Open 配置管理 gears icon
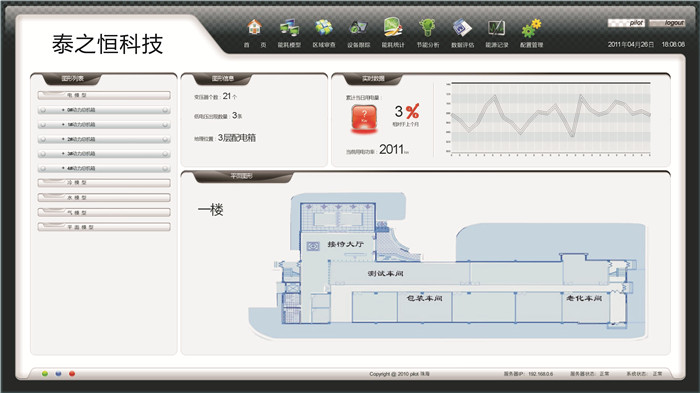 pos(531,28)
